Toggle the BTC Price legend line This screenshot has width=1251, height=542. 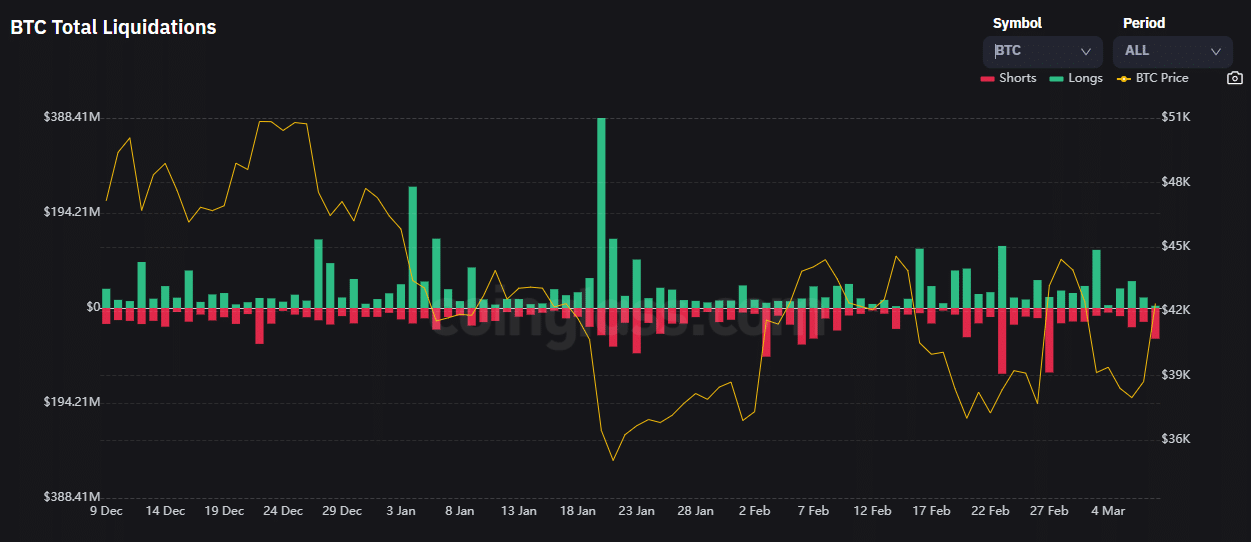(x=1152, y=78)
